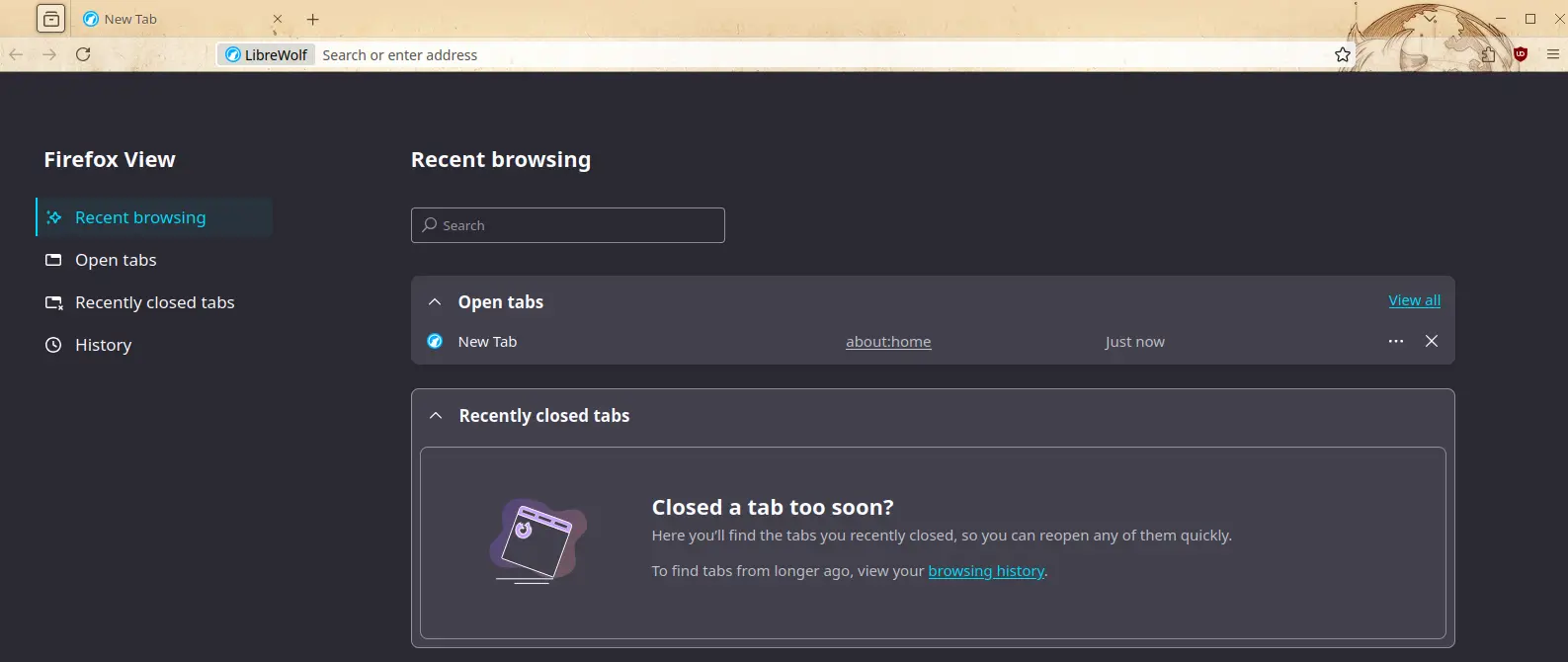Maximize the browser window
Screen dimensions: 1568x662
pos(1530,19)
